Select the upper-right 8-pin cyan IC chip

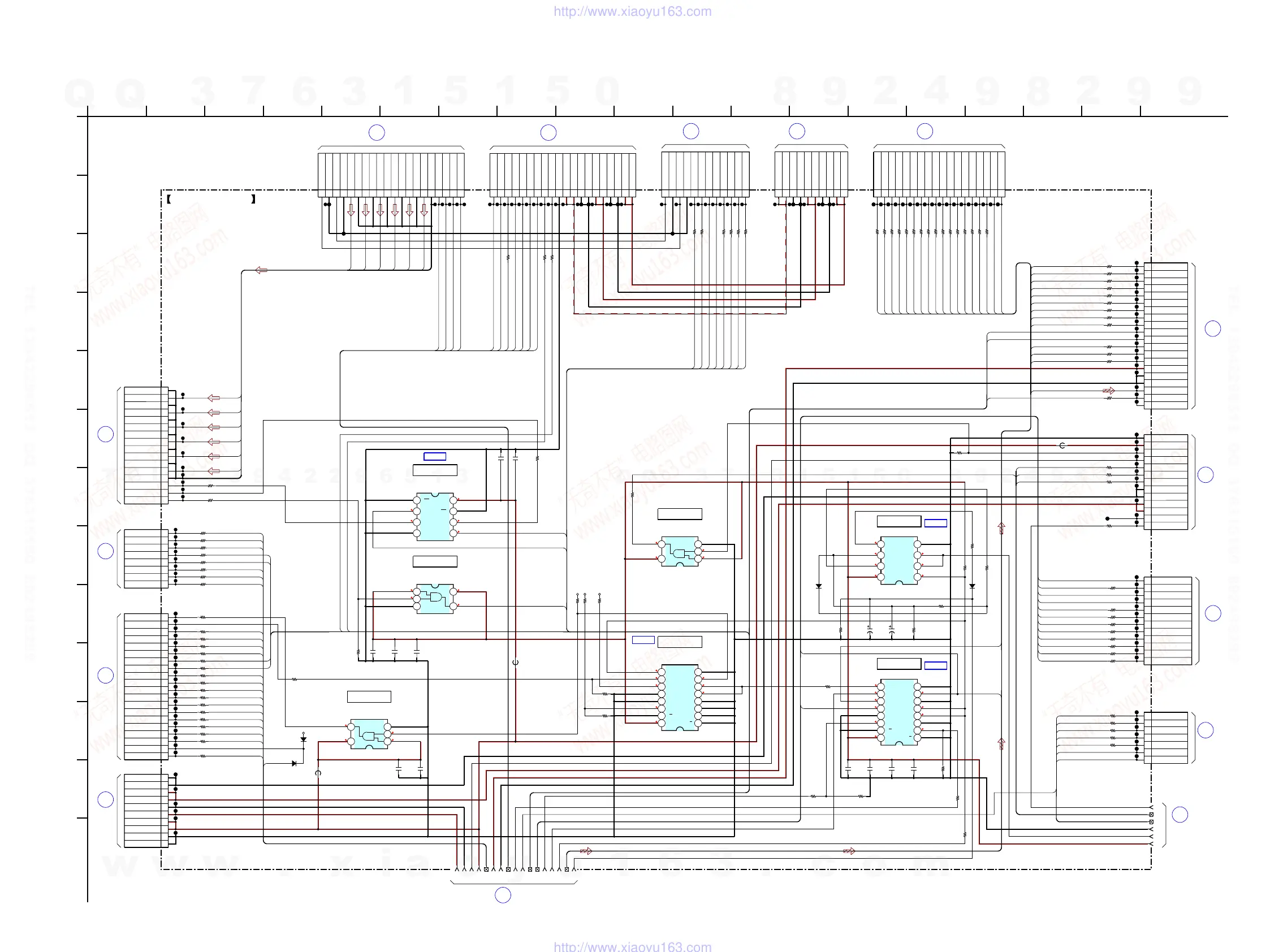898,561
